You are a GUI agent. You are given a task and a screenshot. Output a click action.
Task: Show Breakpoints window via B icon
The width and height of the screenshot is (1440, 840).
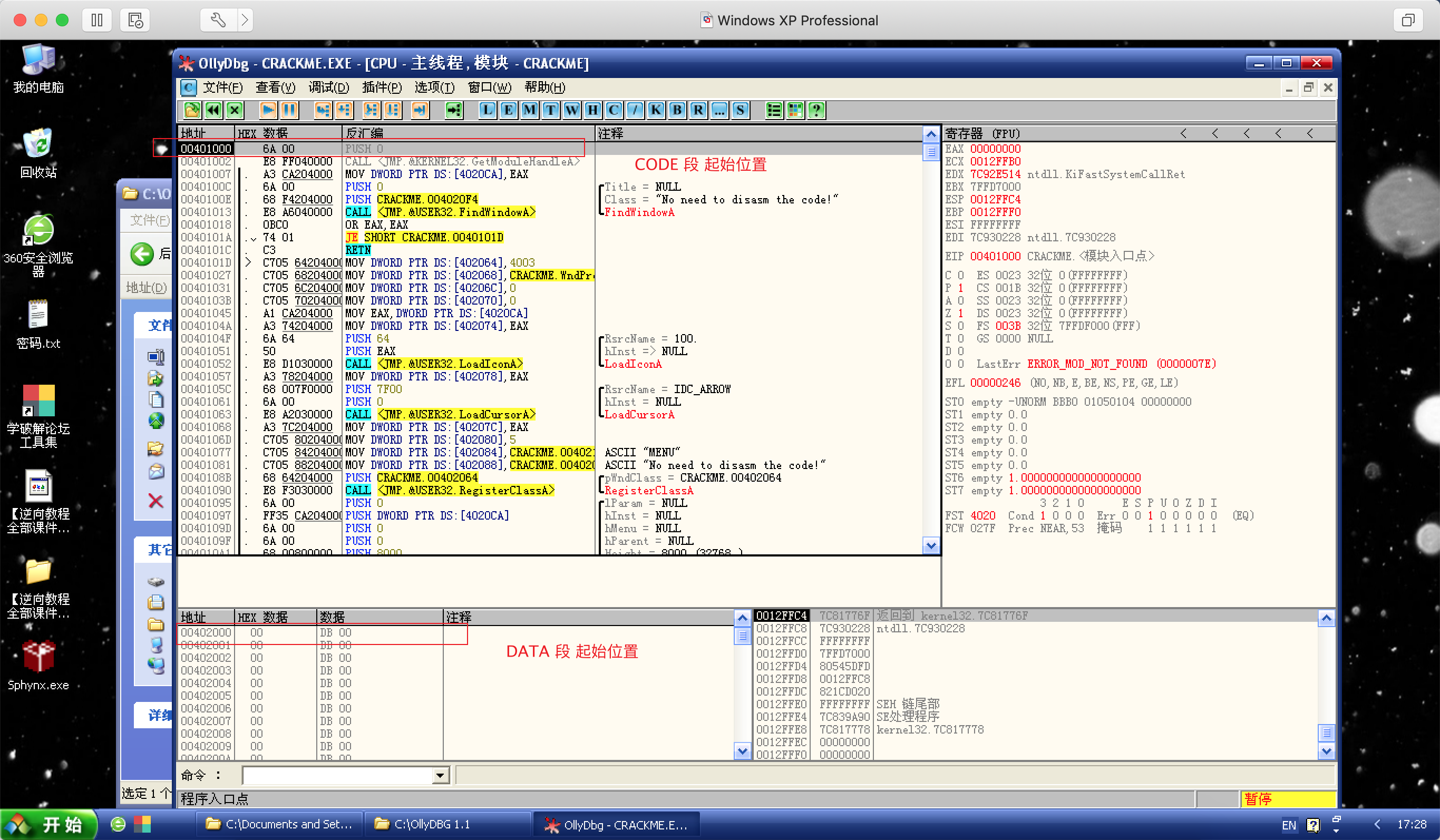pyautogui.click(x=677, y=110)
